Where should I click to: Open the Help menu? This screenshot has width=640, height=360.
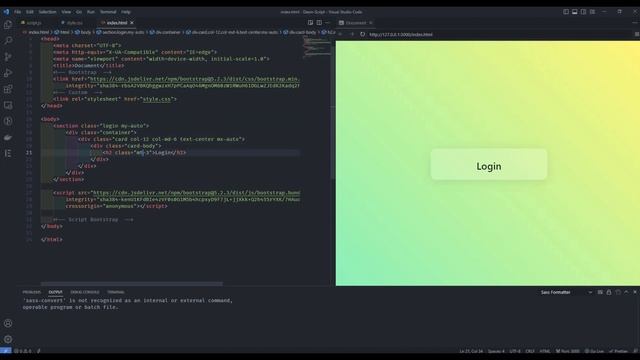coord(126,12)
